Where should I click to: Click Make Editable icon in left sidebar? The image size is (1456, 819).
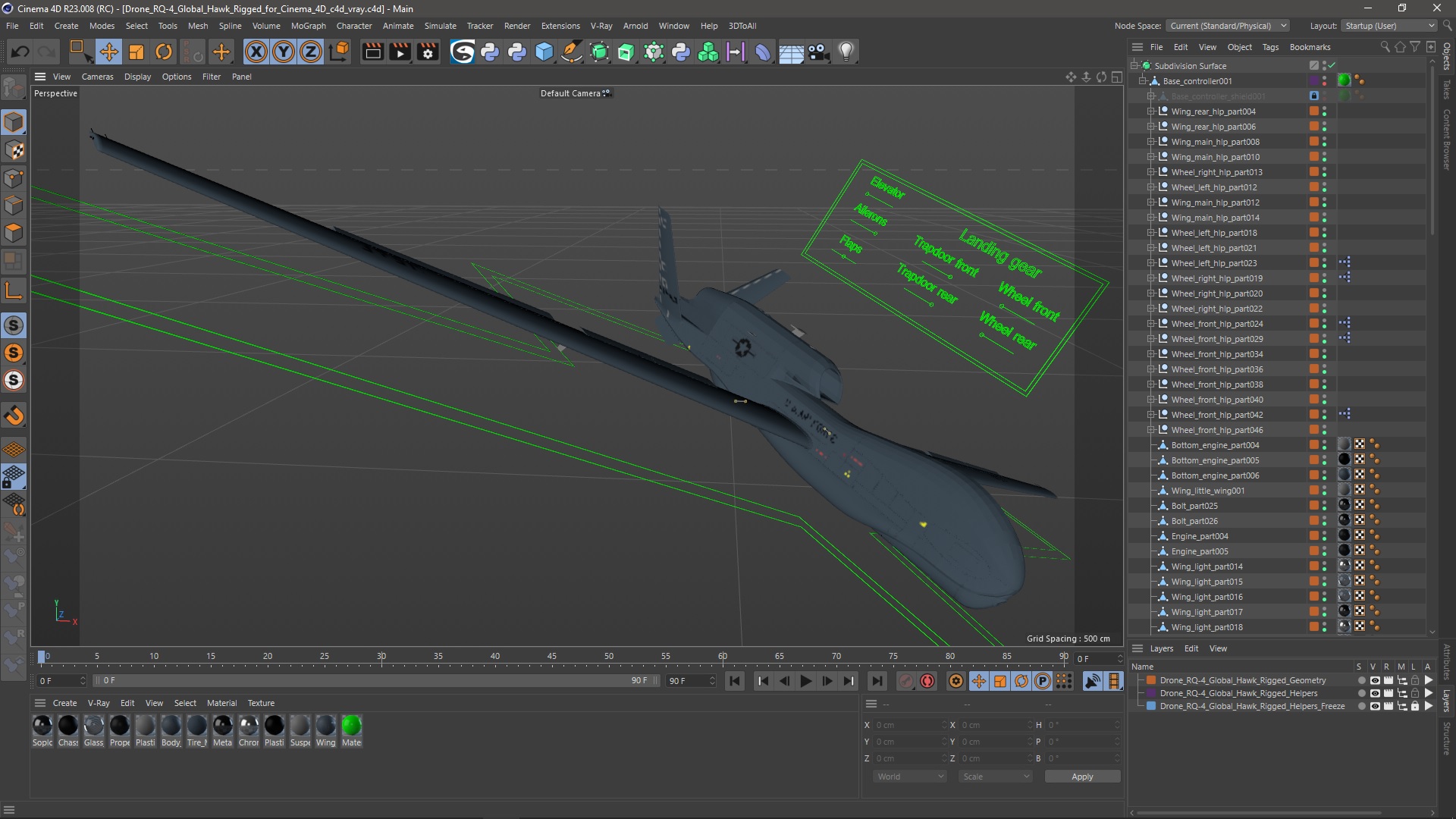point(14,88)
